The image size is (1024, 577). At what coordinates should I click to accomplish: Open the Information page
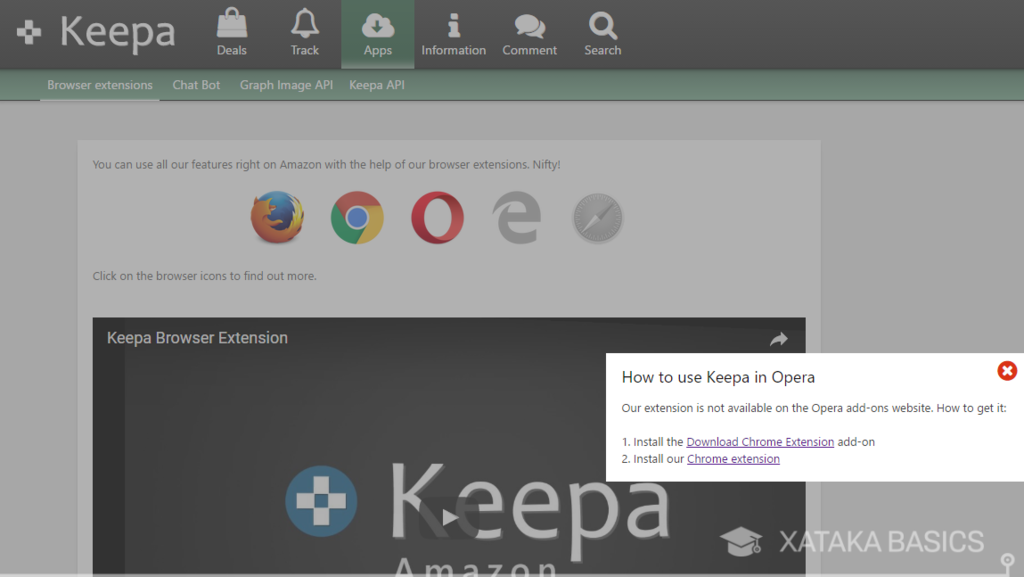[453, 33]
